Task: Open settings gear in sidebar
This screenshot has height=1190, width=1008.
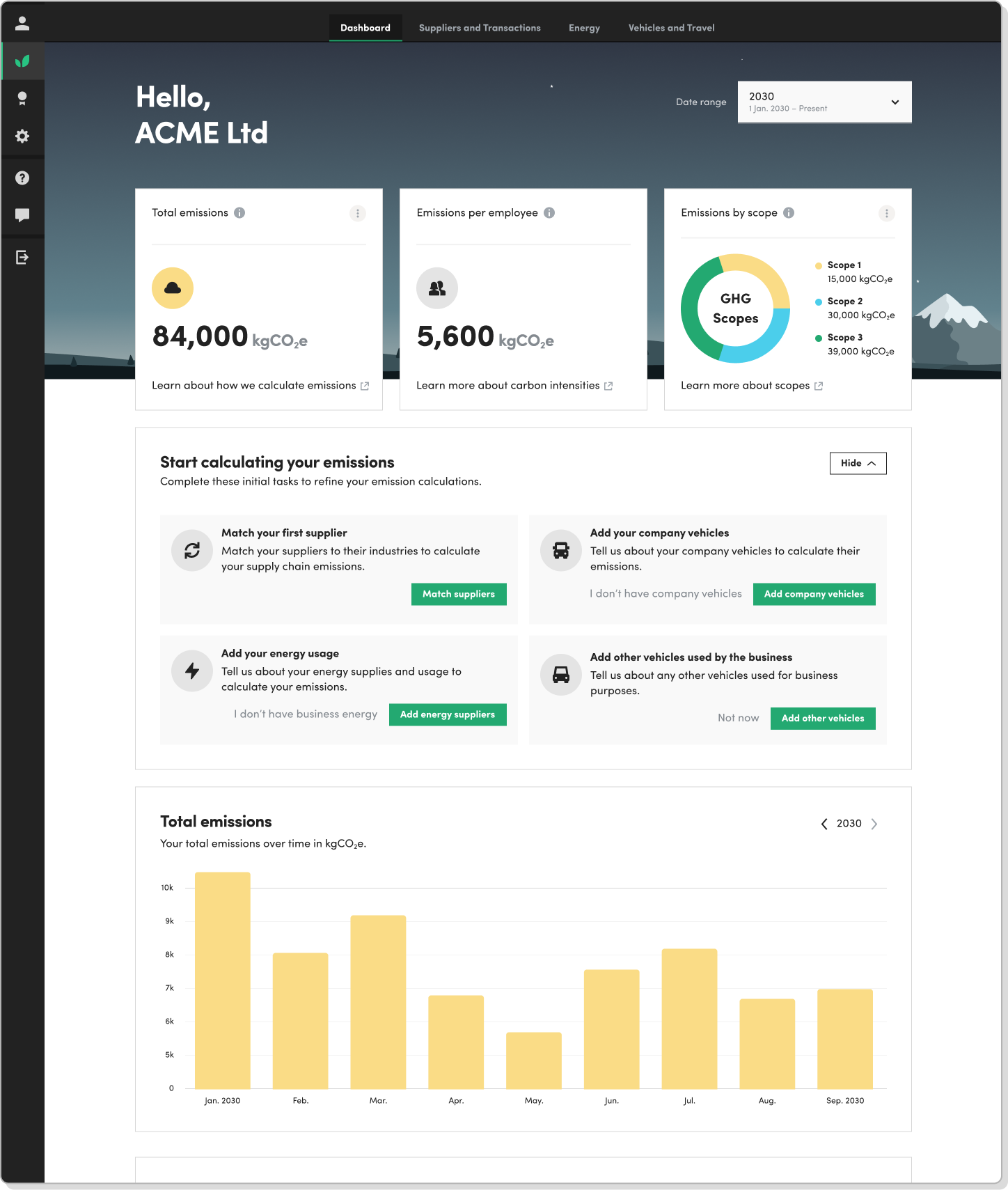Action: tap(22, 136)
